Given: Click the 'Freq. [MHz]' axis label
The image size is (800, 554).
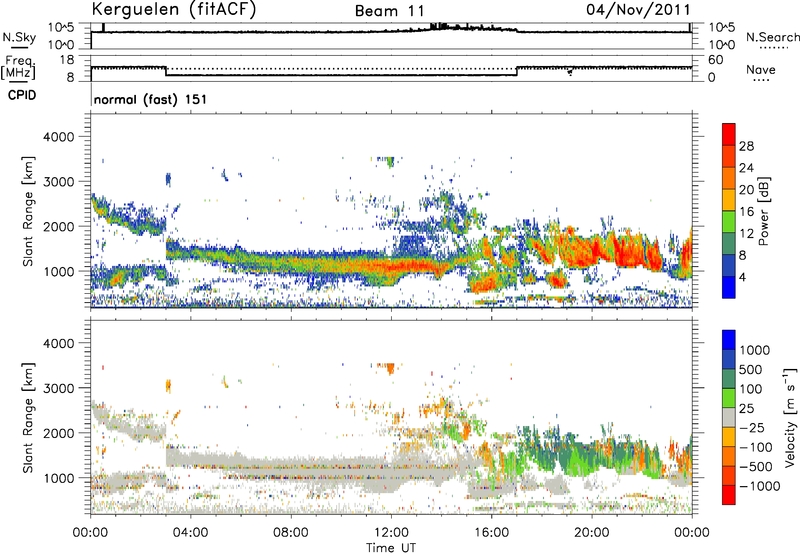Looking at the screenshot, I should (18, 68).
